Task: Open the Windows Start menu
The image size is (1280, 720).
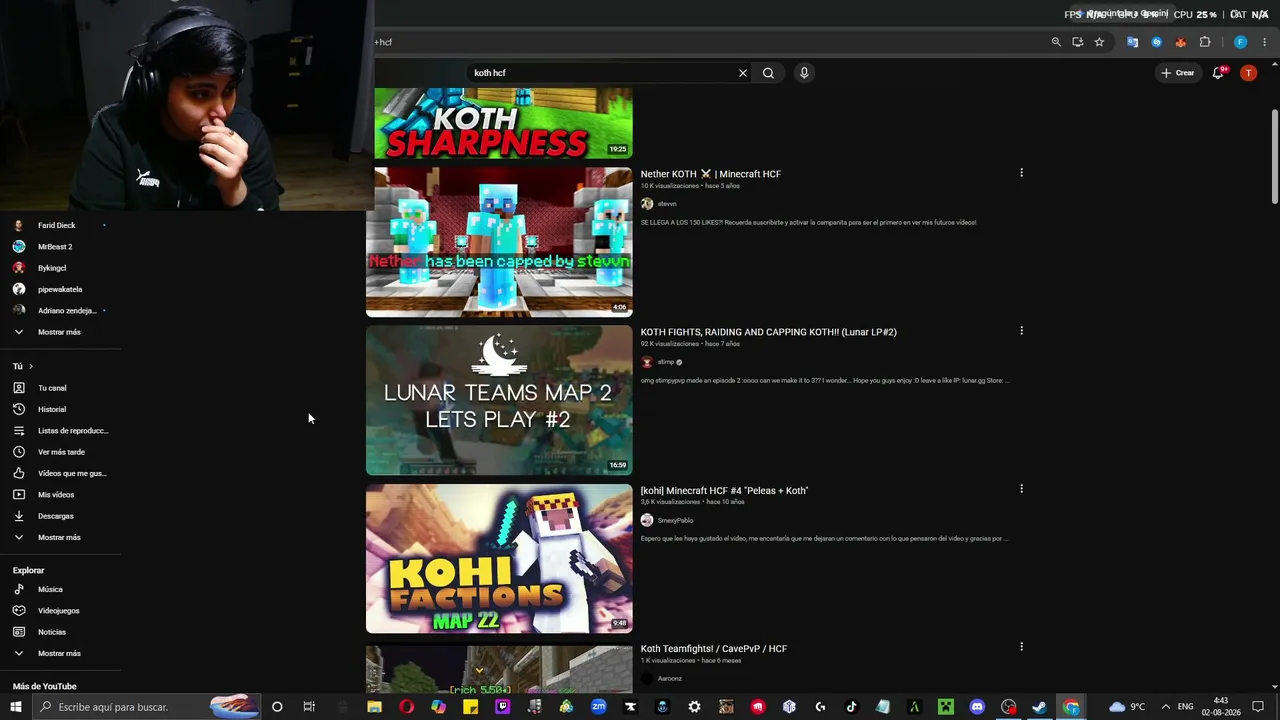Action: click(16, 707)
